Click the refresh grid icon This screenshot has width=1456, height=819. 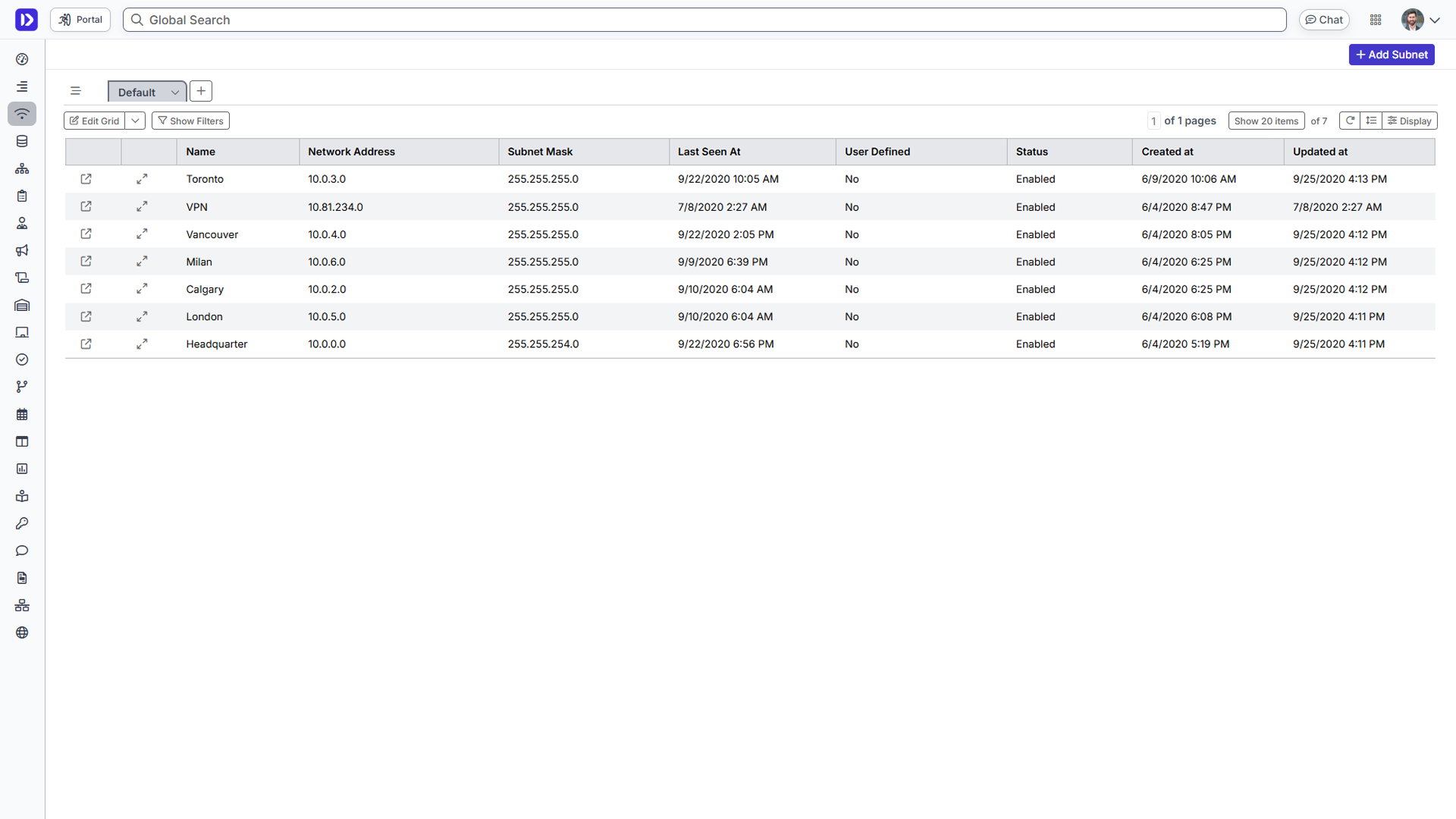(1350, 121)
